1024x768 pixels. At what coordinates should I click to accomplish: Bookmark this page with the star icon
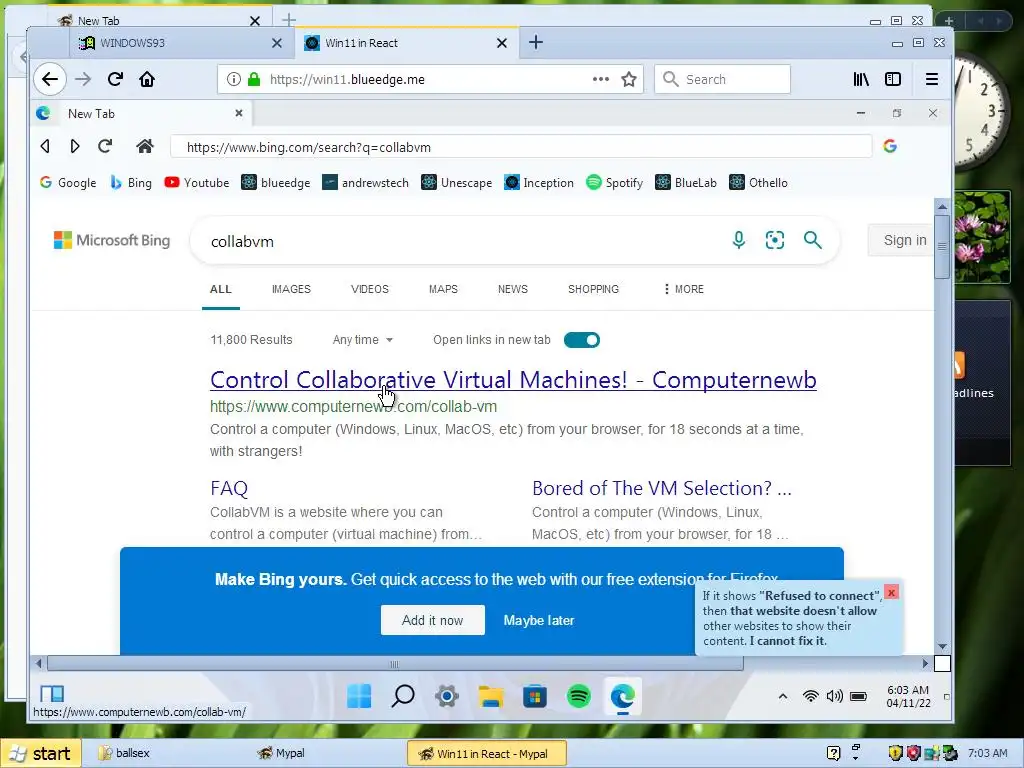[x=628, y=79]
